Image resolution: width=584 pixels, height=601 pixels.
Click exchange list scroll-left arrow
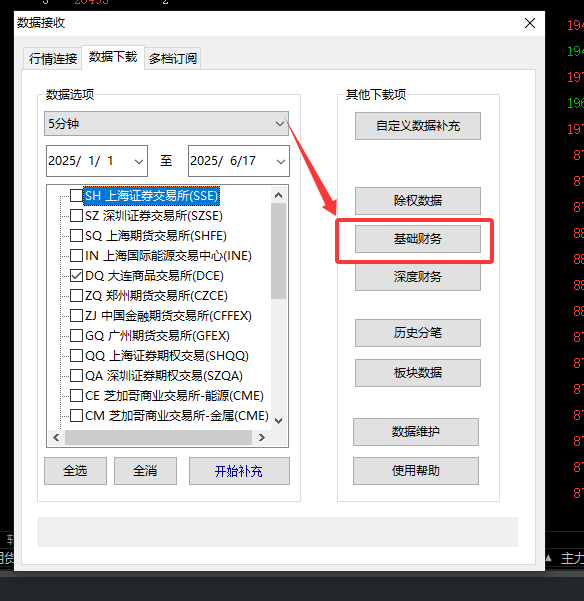(56, 437)
